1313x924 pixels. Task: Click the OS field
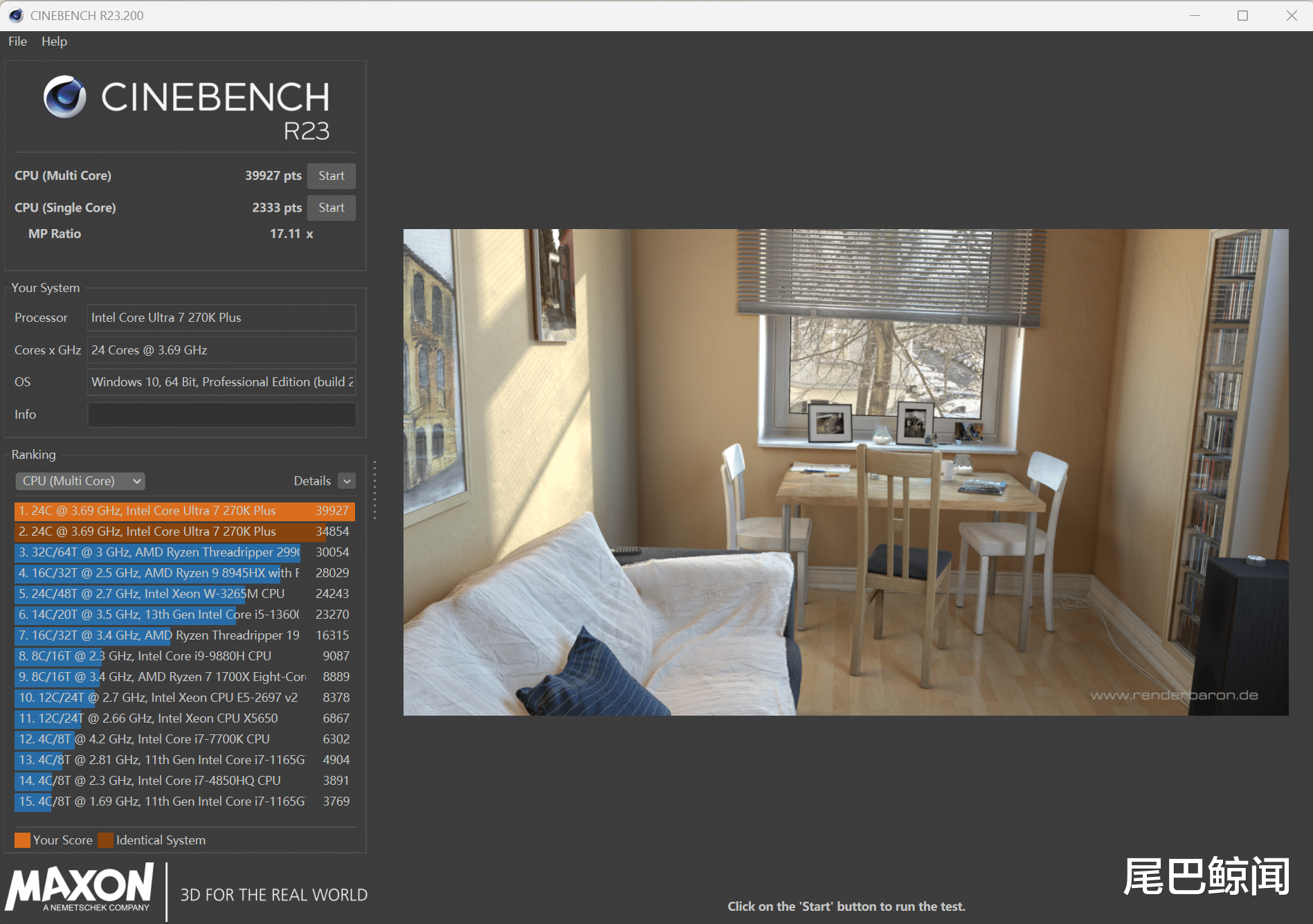click(x=221, y=382)
